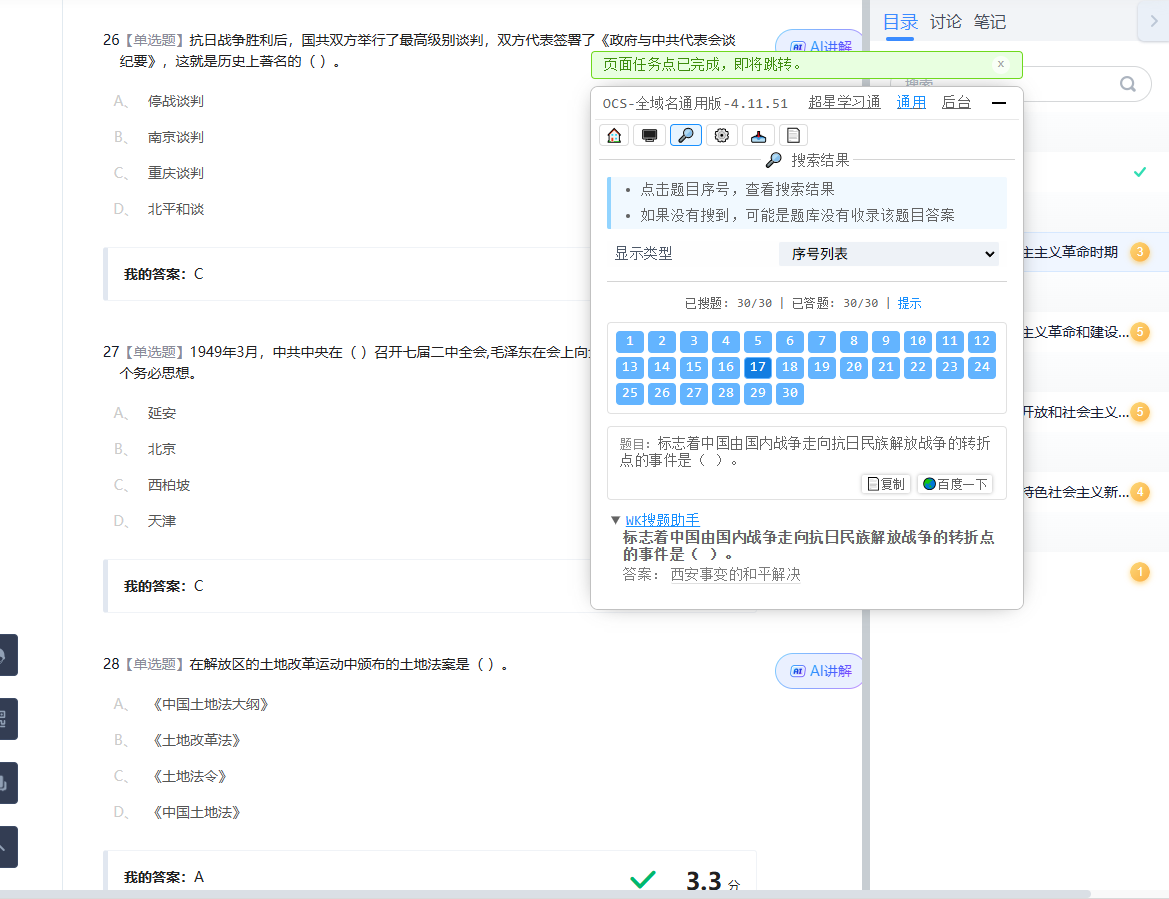Screen dimensions: 1169x899
Task: Open the 超星学习通 link in OCS header
Action: (844, 102)
